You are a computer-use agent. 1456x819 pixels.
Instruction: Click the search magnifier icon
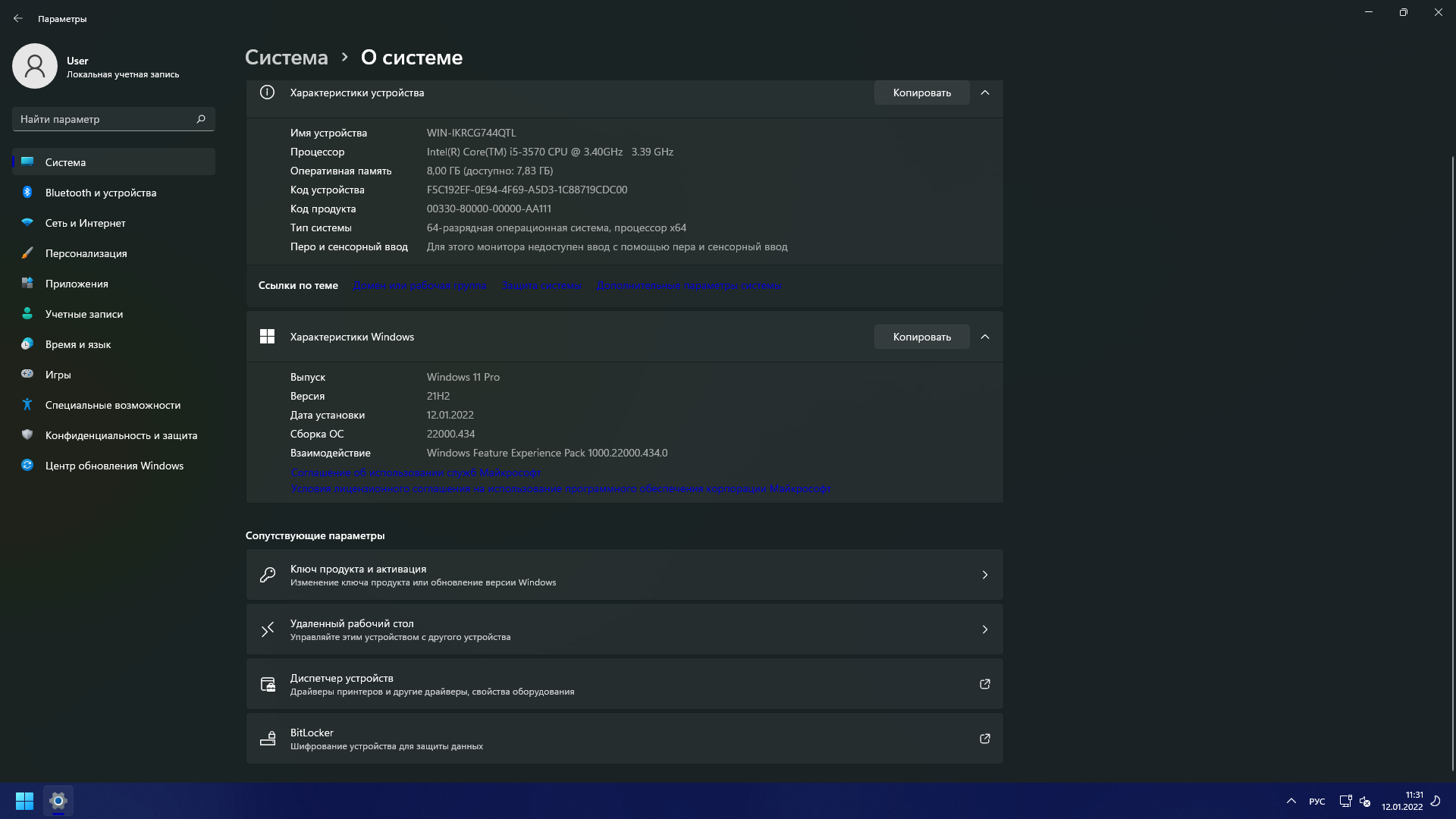click(x=201, y=119)
